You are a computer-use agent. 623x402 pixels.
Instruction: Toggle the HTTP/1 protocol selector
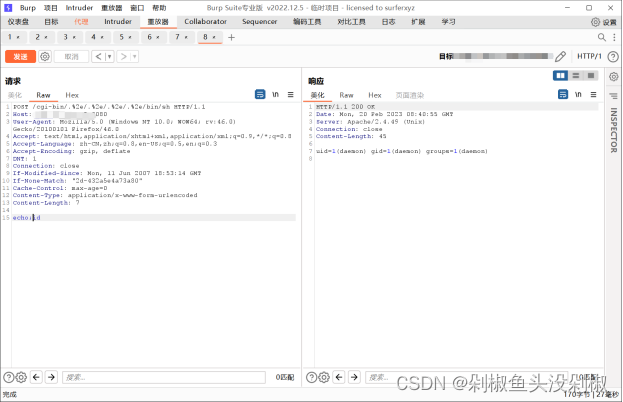pos(589,56)
